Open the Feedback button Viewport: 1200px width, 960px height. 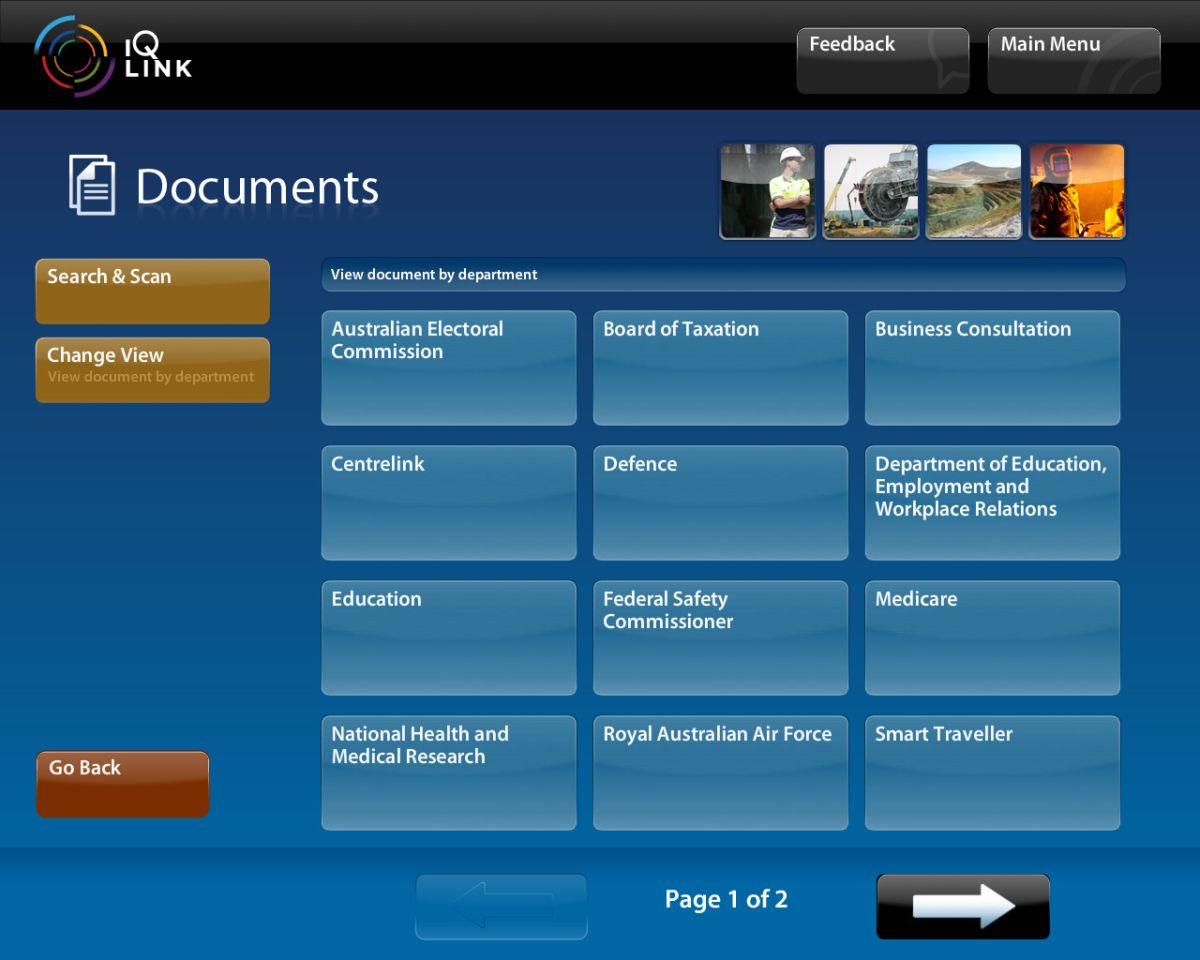(883, 61)
